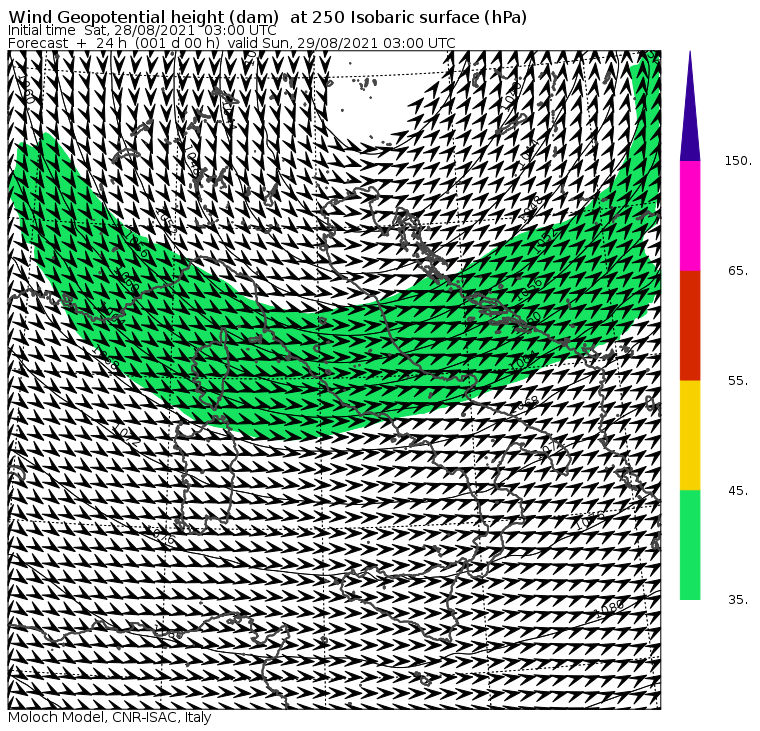Click the green 35–45 color band in legend
This screenshot has height=731, width=760.
point(690,545)
